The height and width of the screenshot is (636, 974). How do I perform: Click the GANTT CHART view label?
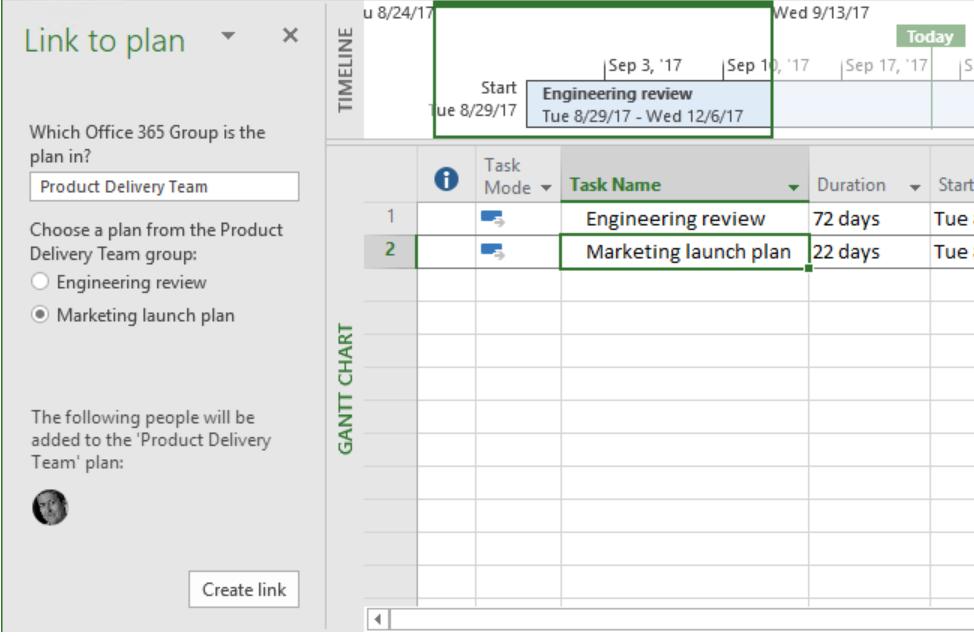coord(345,389)
